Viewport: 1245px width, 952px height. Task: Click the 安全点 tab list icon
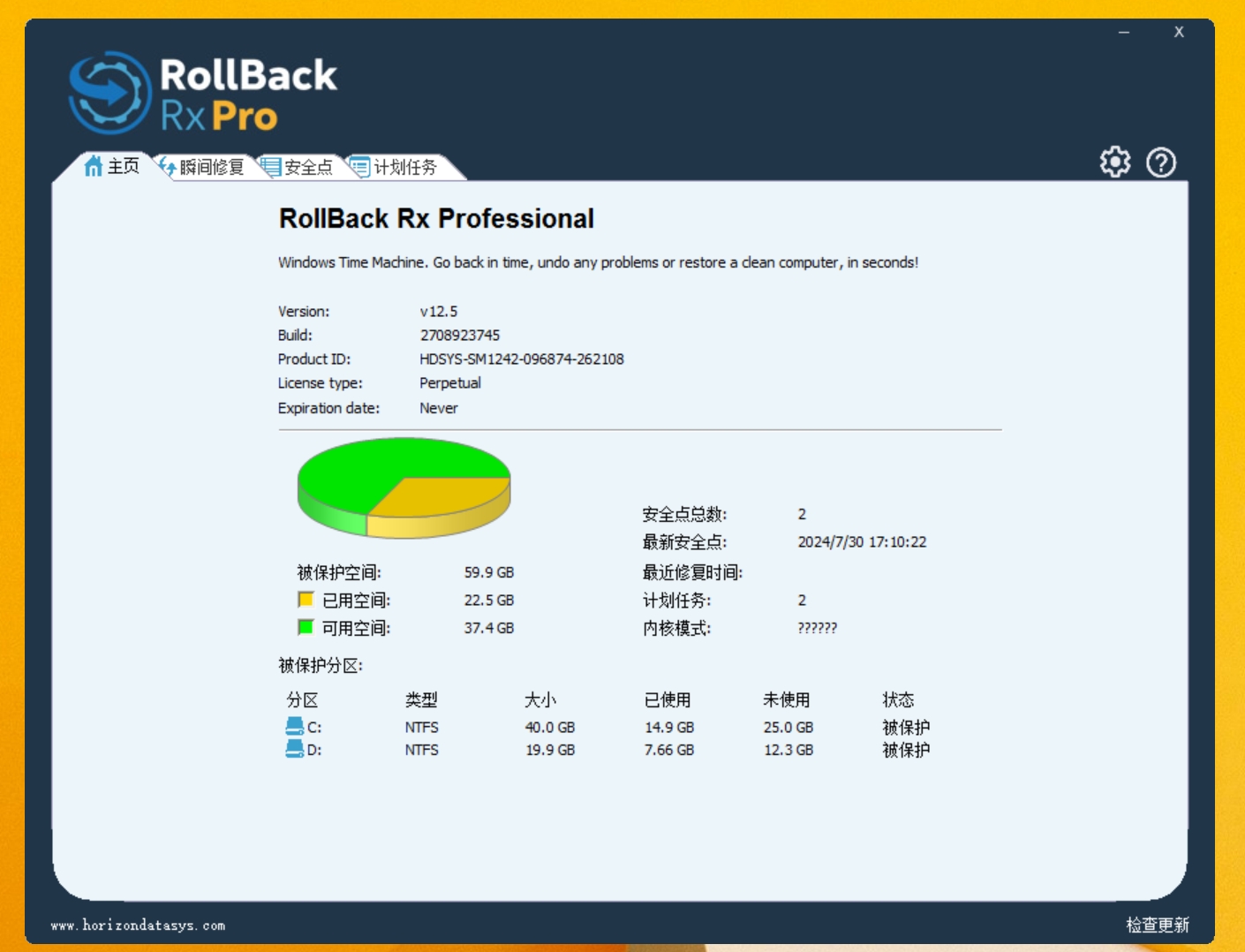pos(270,167)
